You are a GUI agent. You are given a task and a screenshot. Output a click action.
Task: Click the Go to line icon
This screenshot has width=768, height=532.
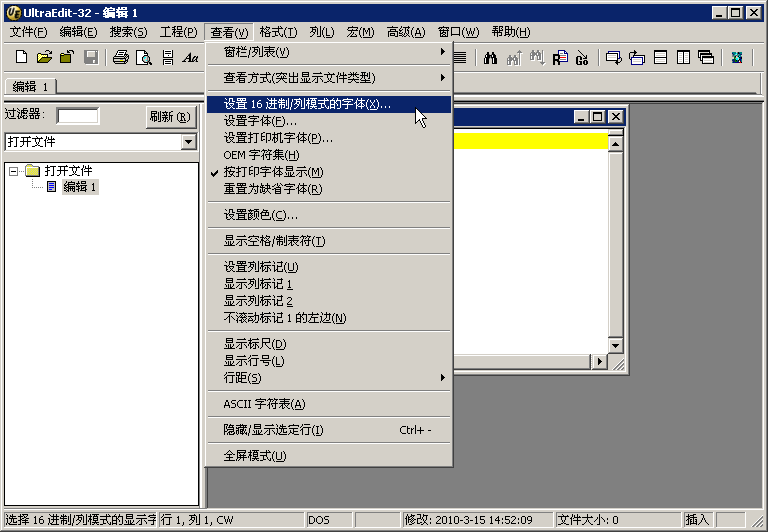pyautogui.click(x=582, y=58)
